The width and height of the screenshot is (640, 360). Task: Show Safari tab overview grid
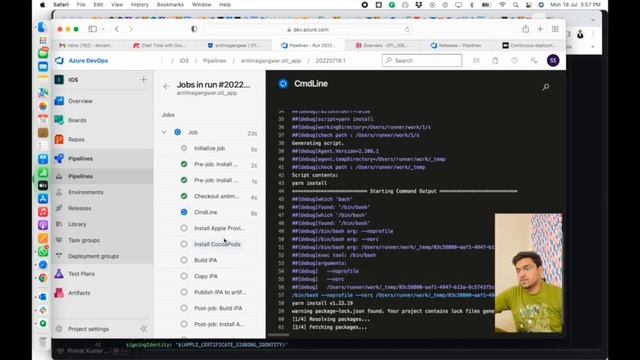click(555, 29)
